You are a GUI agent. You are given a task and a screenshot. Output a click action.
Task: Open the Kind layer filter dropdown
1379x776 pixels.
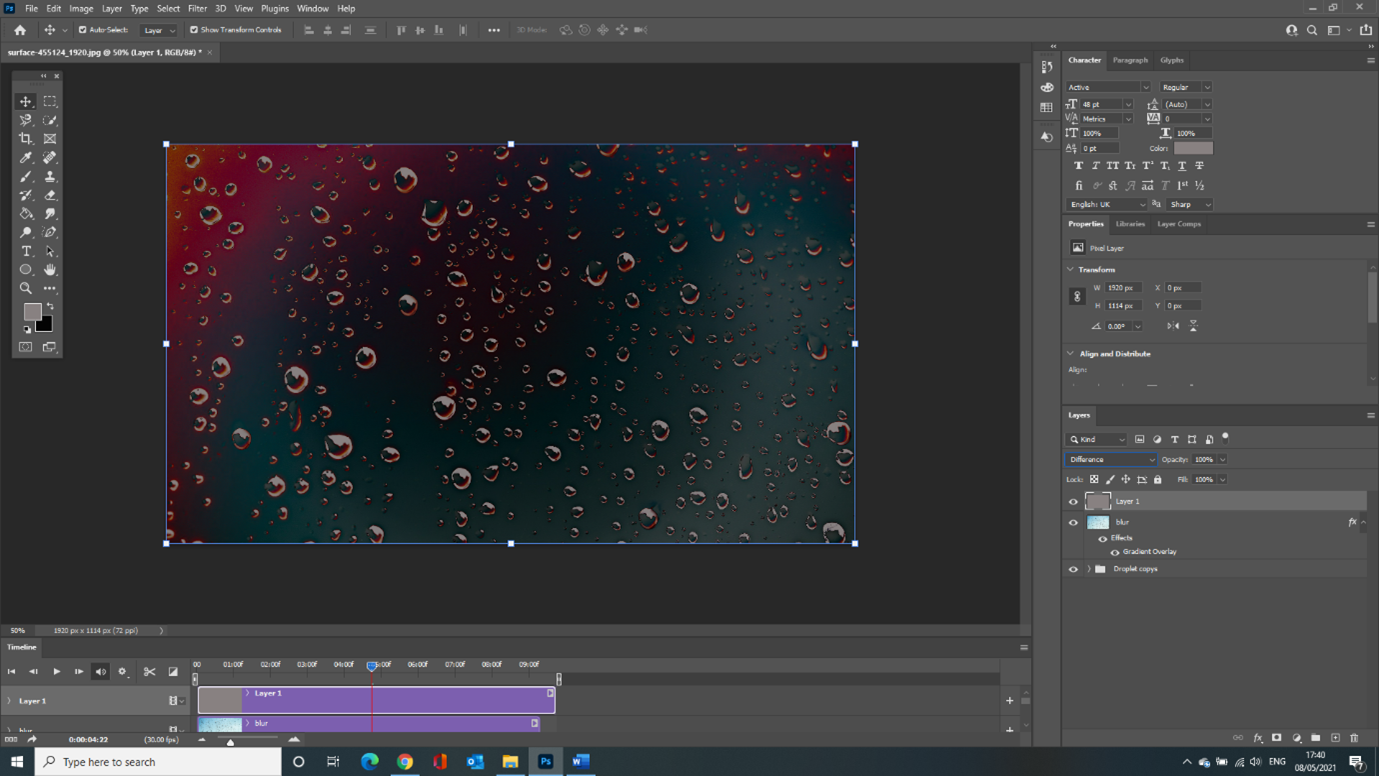[1096, 439]
